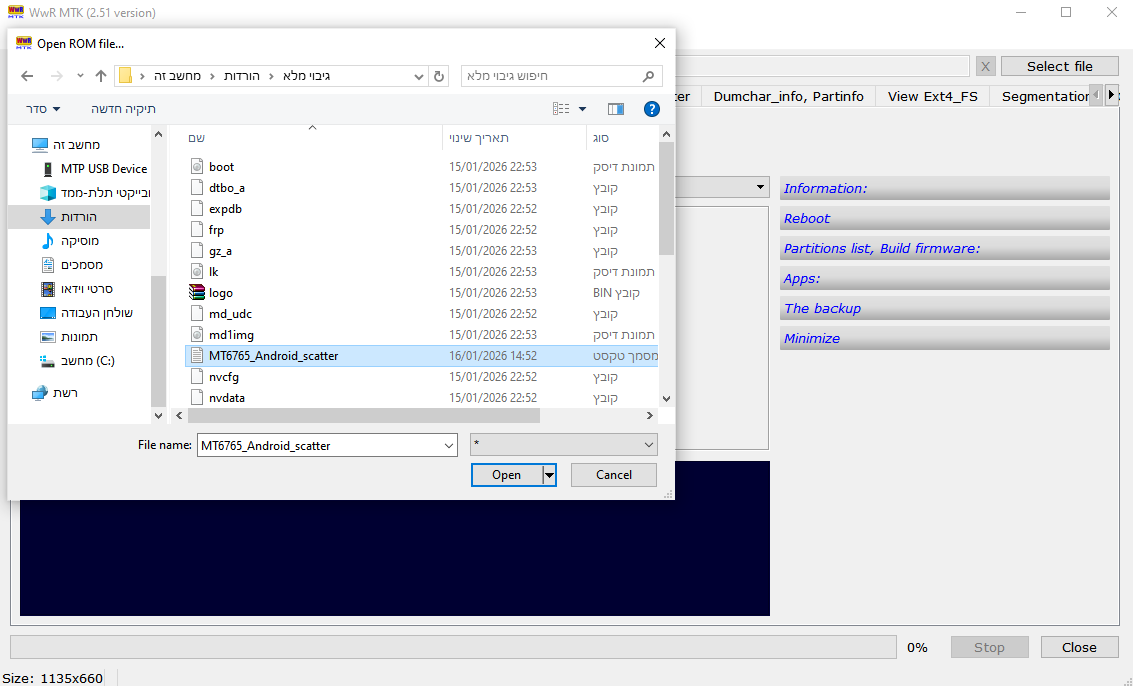1133x686 pixels.
Task: Click the help question mark icon
Action: coord(651,109)
